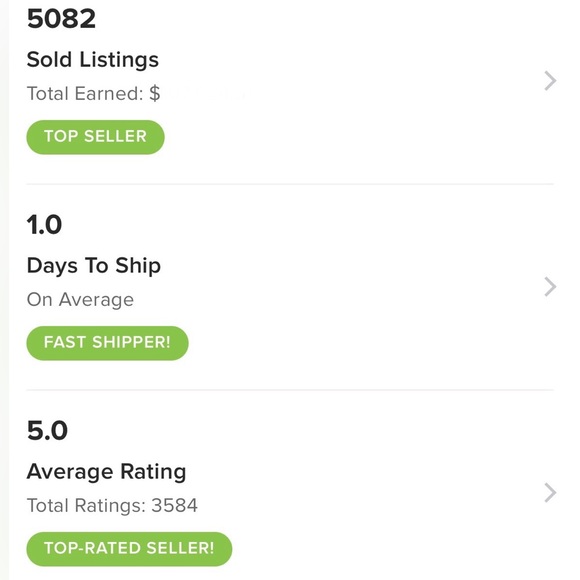Open Average Rating details chevron
This screenshot has height=580, width=580.
tap(550, 492)
